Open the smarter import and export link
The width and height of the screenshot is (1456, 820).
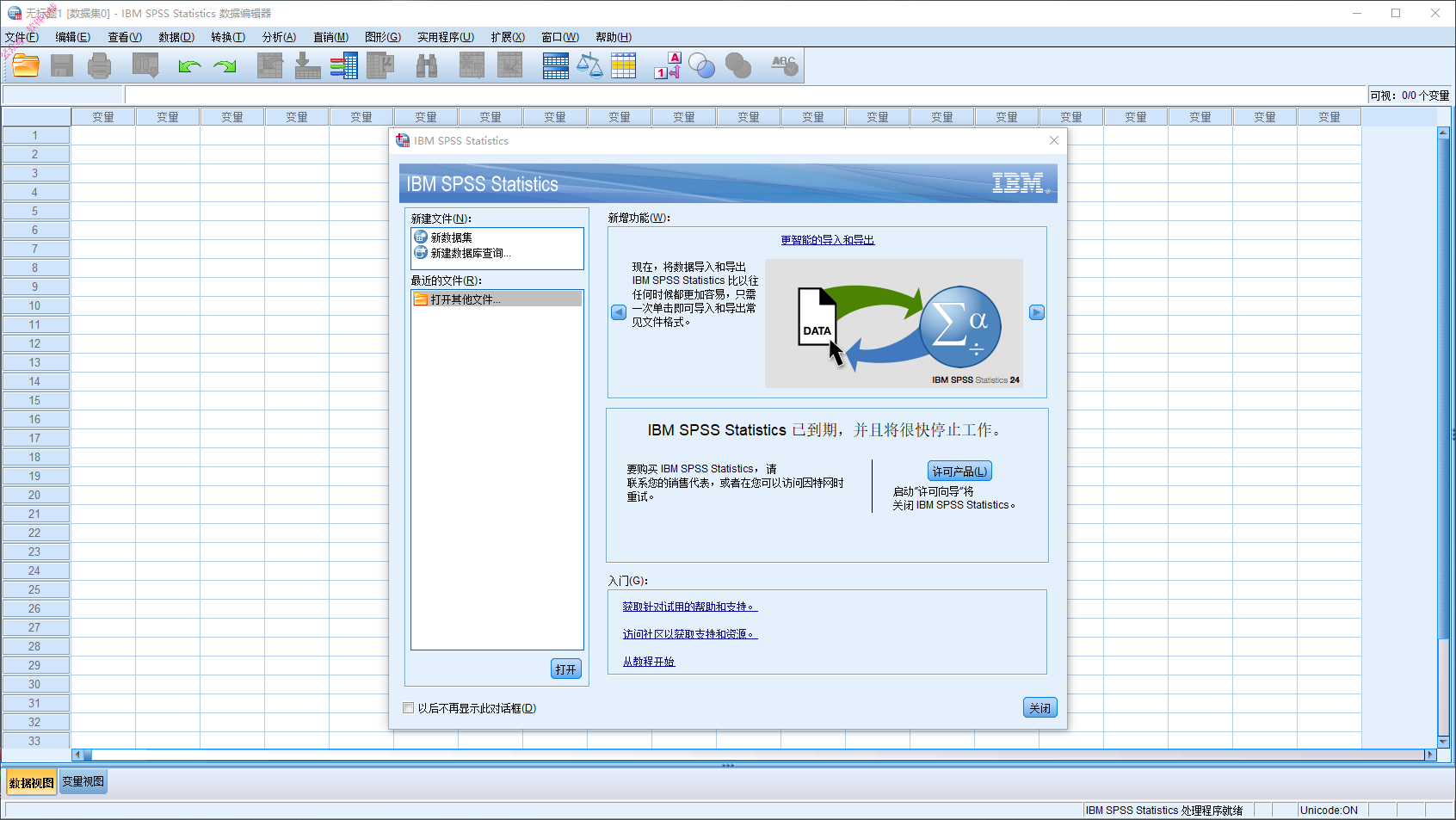[828, 240]
